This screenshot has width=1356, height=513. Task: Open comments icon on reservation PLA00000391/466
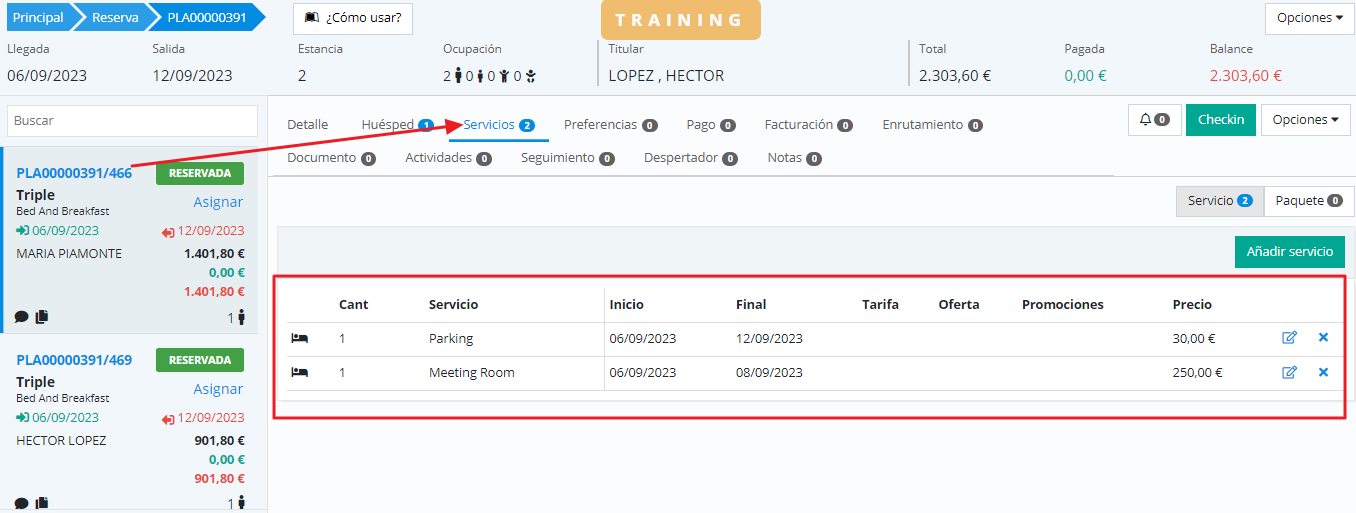[22, 317]
